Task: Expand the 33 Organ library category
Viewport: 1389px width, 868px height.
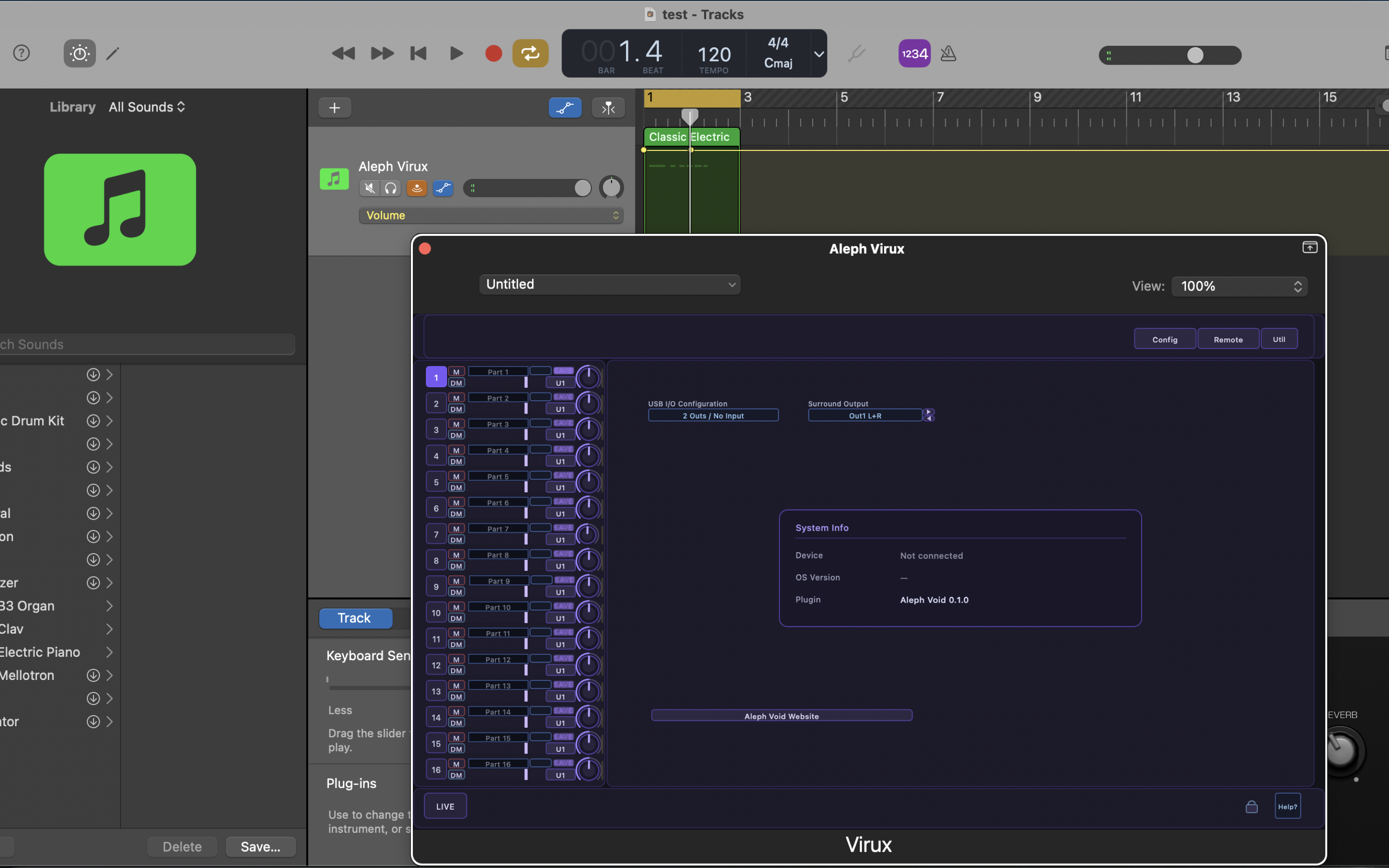Action: tap(109, 606)
